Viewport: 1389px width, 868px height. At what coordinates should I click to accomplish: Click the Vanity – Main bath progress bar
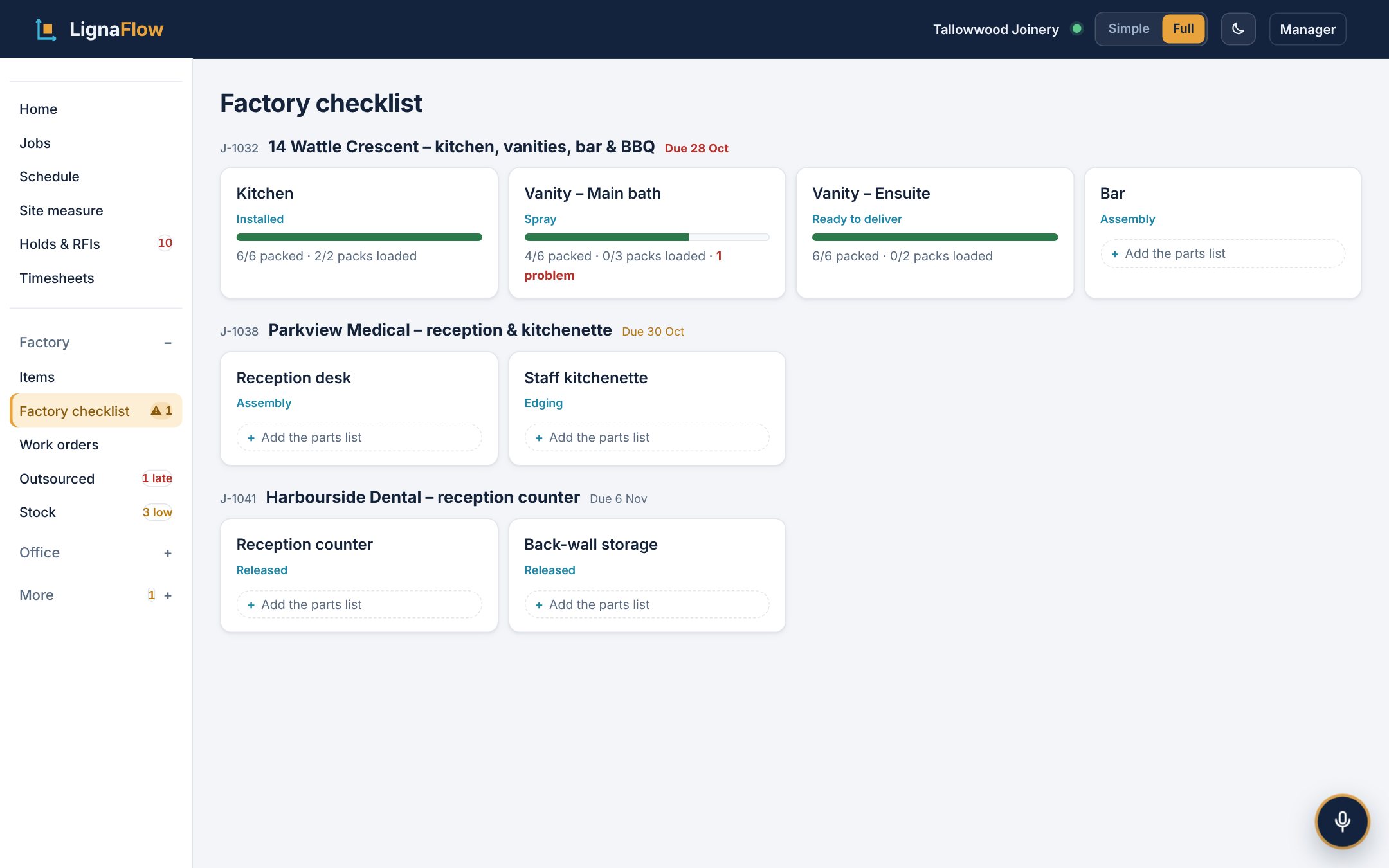click(647, 237)
